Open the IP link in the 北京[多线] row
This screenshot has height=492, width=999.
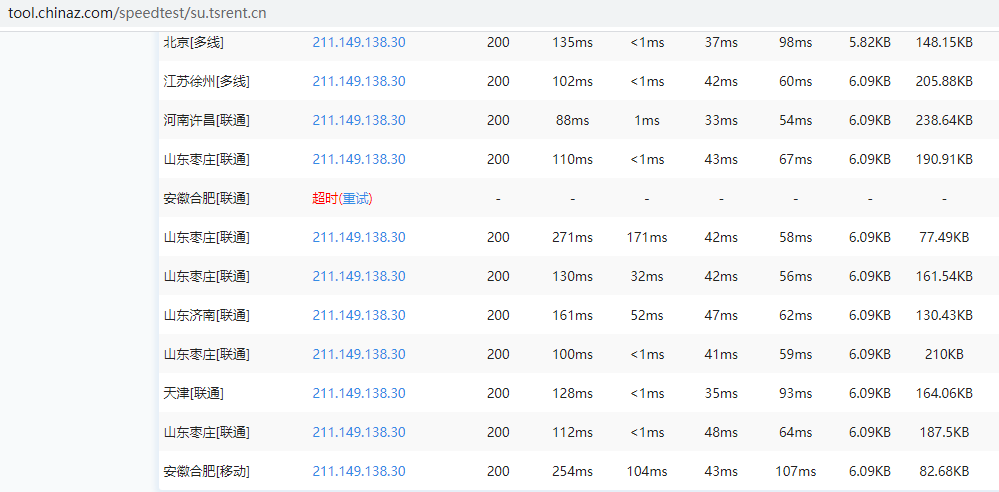point(359,42)
